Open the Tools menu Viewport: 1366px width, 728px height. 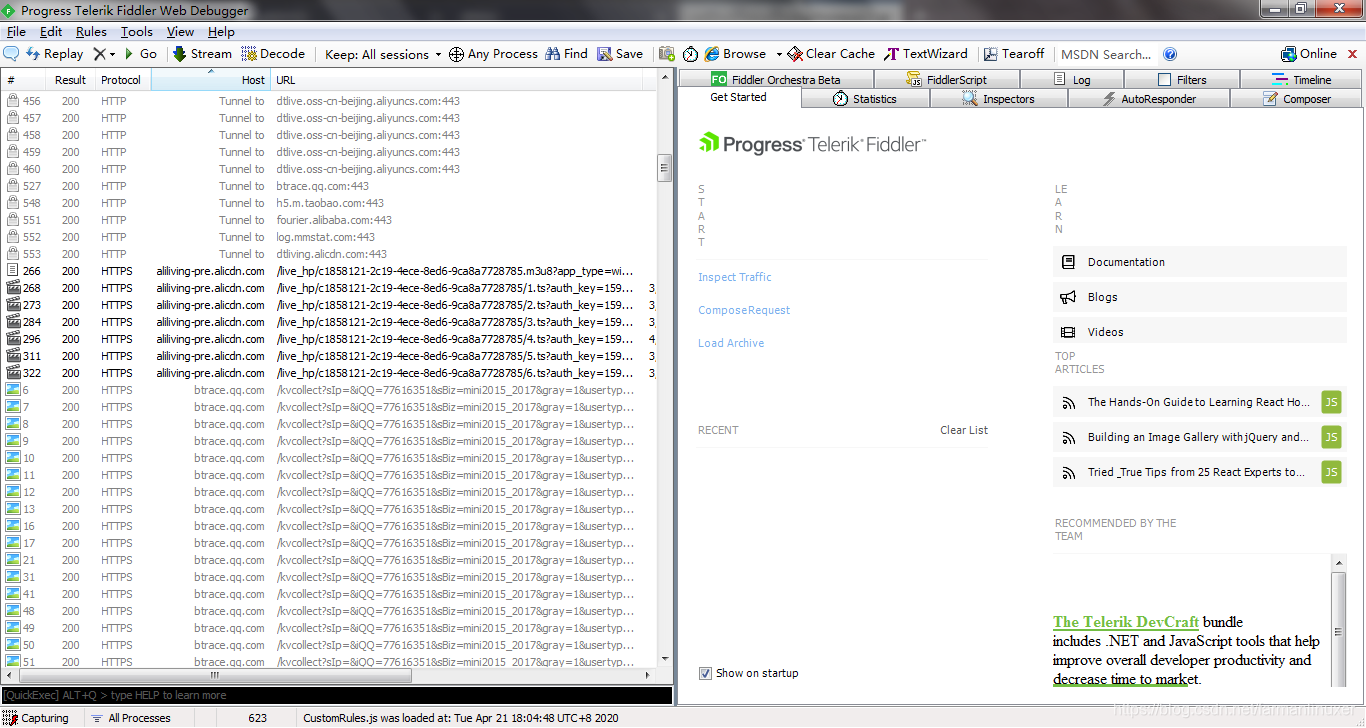pos(137,32)
